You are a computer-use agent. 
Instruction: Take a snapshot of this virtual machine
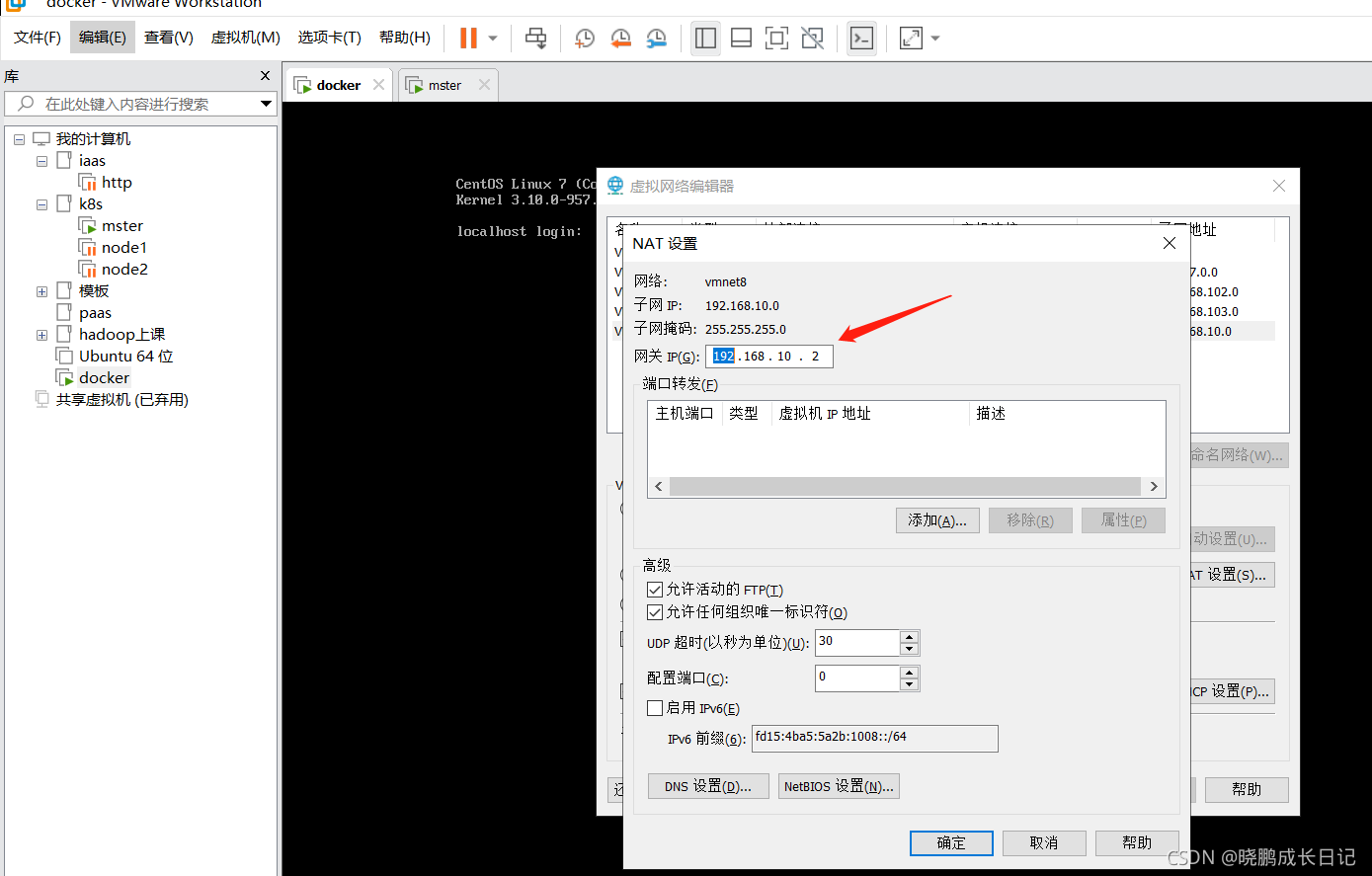coord(585,38)
